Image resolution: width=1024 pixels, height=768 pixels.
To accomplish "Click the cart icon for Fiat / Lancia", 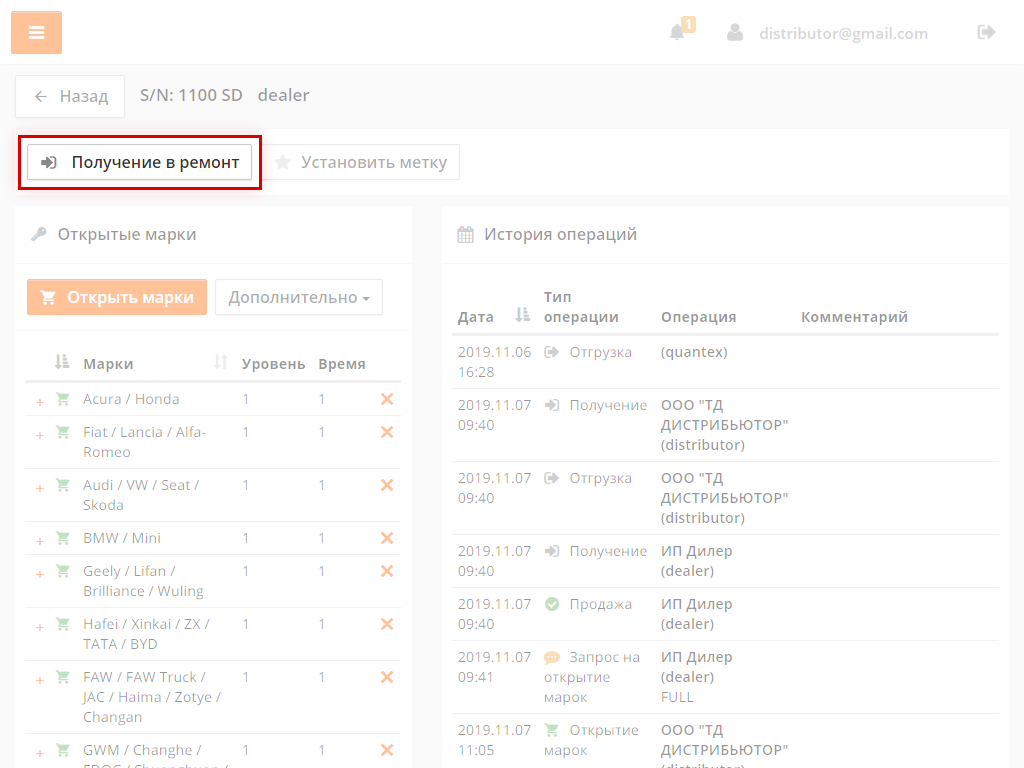I will [x=63, y=432].
